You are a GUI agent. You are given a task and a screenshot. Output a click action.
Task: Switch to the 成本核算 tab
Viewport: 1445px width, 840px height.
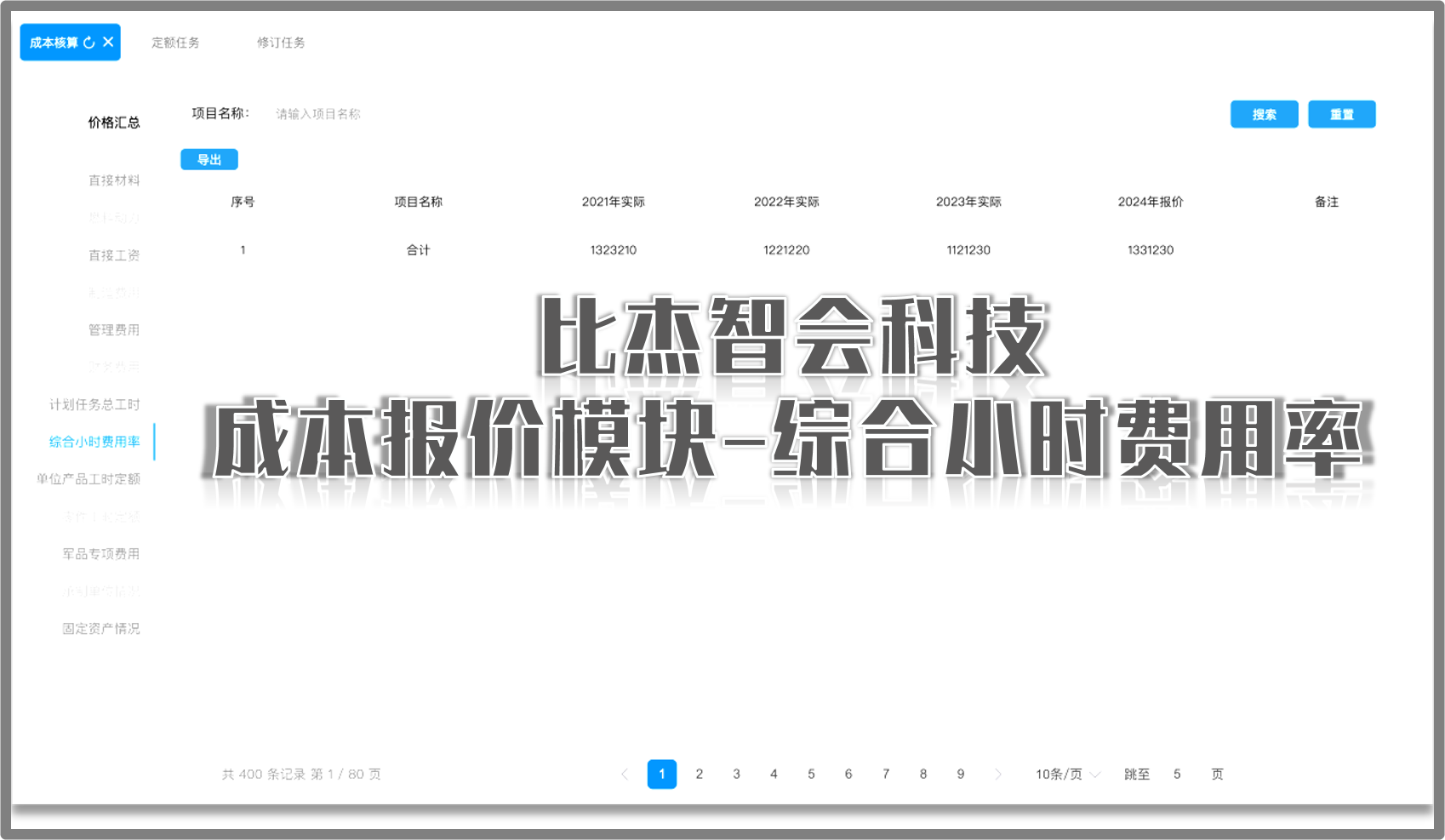click(54, 43)
